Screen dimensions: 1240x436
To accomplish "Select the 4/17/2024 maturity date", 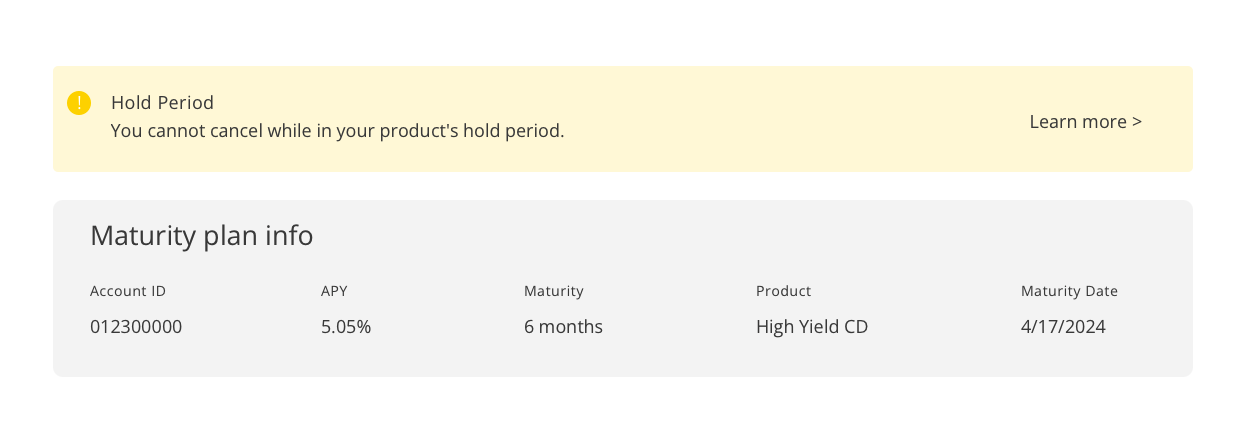I will [1063, 327].
